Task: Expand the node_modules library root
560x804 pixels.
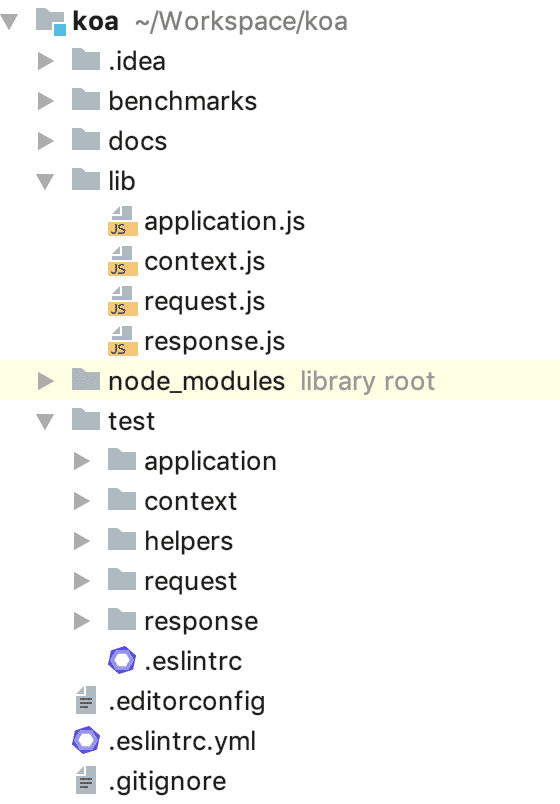Action: point(46,381)
